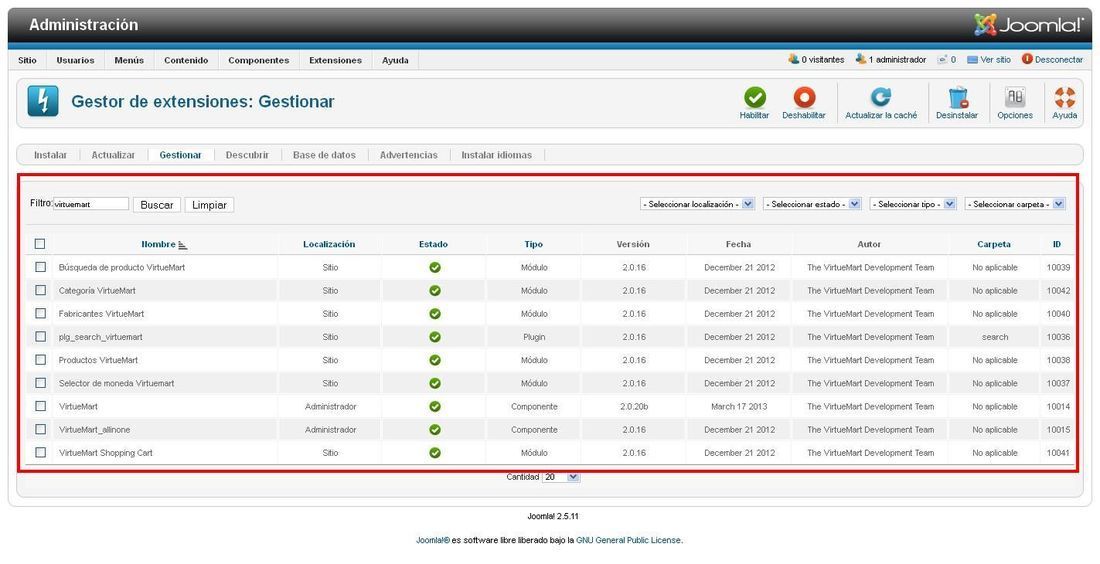Toggle status icon for Fabricantes VirtueMart
This screenshot has height=564, width=1100.
[x=435, y=314]
